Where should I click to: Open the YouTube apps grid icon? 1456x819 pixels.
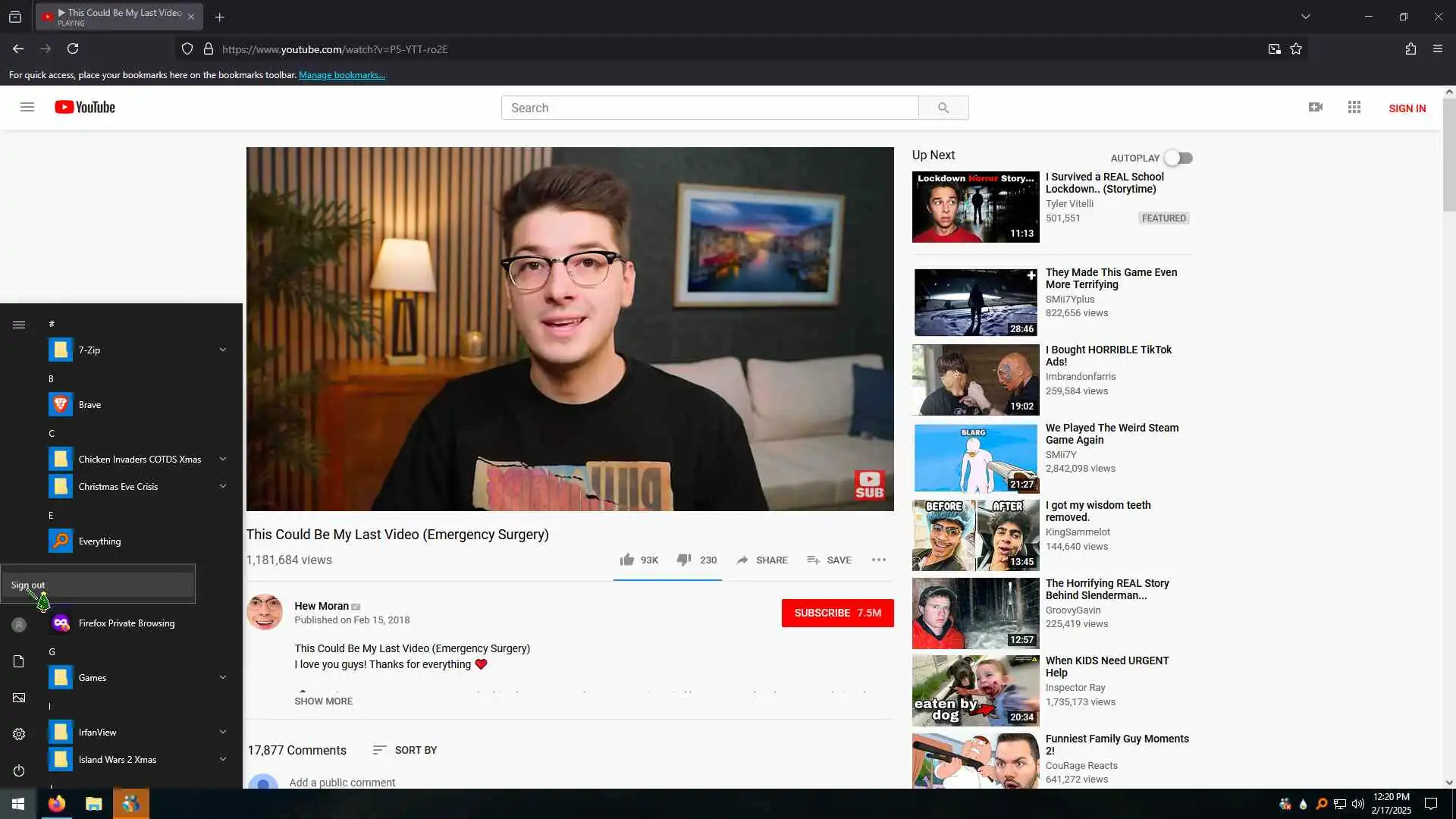coord(1354,107)
